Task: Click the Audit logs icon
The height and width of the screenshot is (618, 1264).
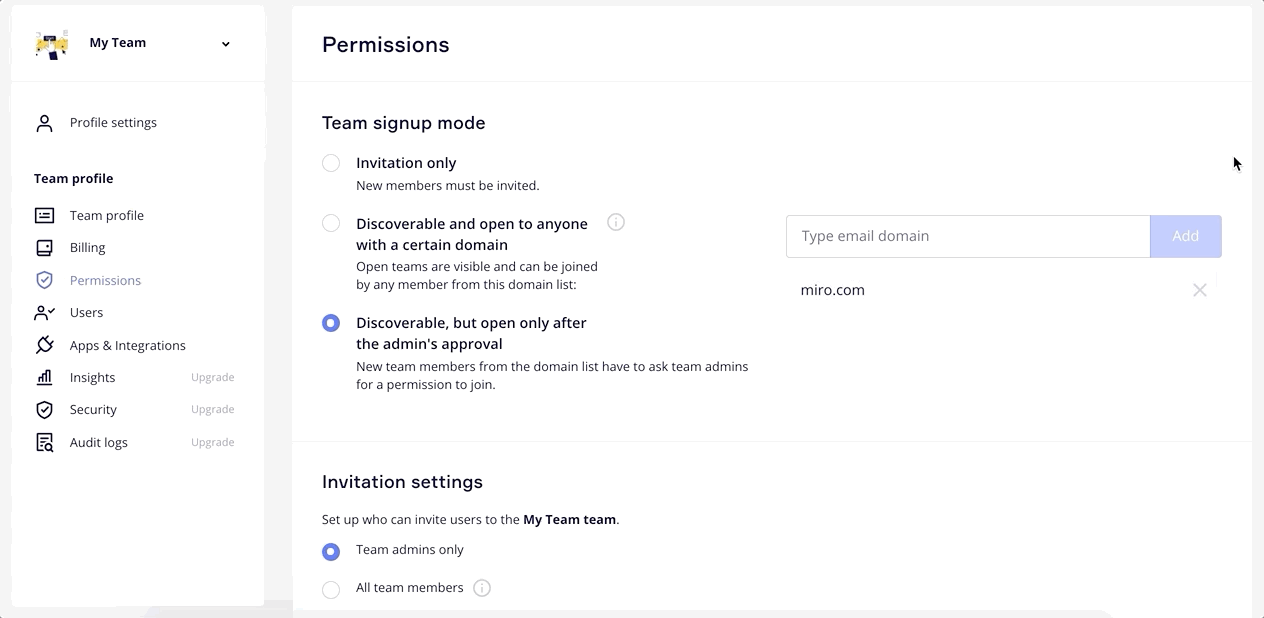Action: click(x=44, y=443)
